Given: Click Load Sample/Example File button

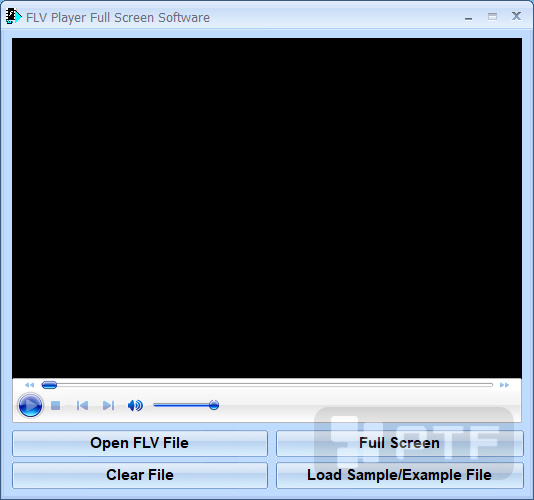Looking at the screenshot, I should point(399,475).
